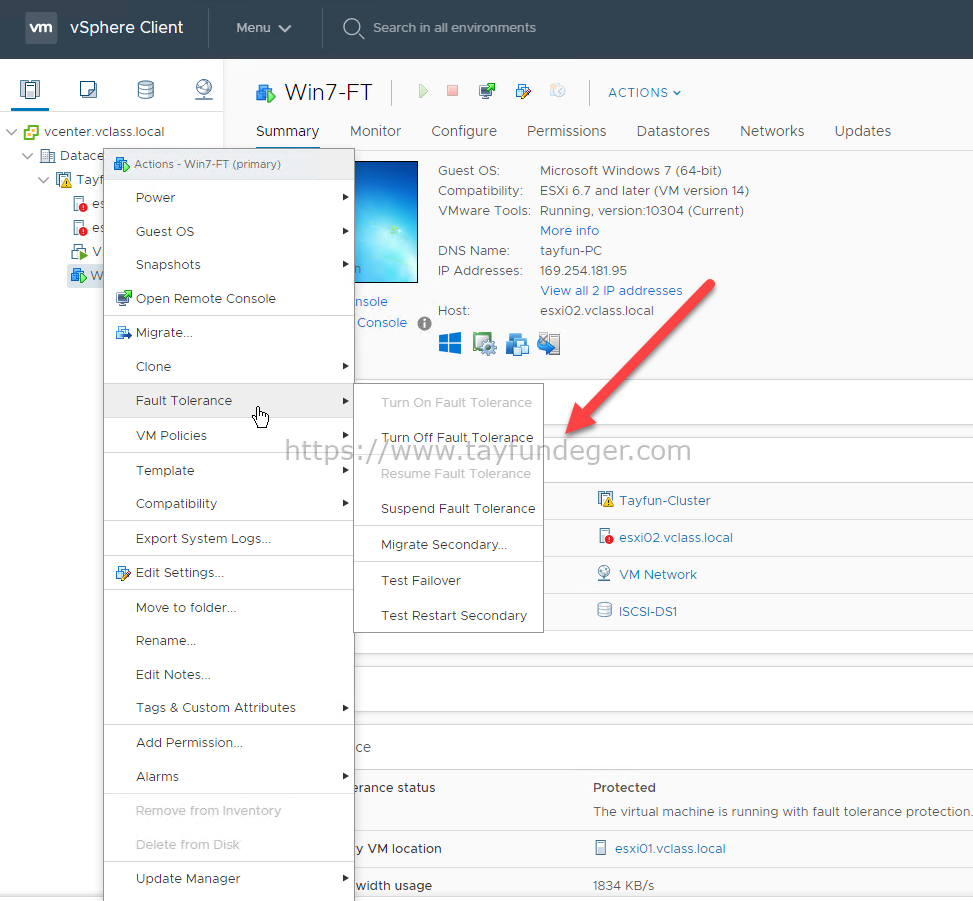Click the Datacenter icon in inventory tree
This screenshot has height=901, width=973.
point(48,156)
